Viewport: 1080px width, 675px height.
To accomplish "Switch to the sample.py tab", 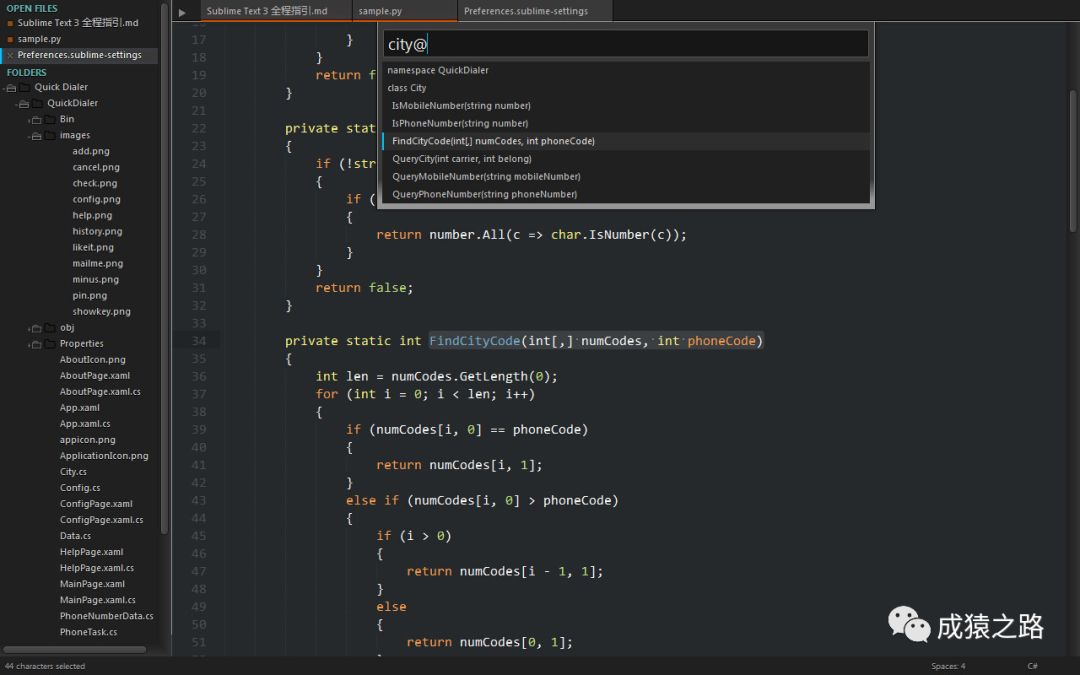I will coord(404,11).
